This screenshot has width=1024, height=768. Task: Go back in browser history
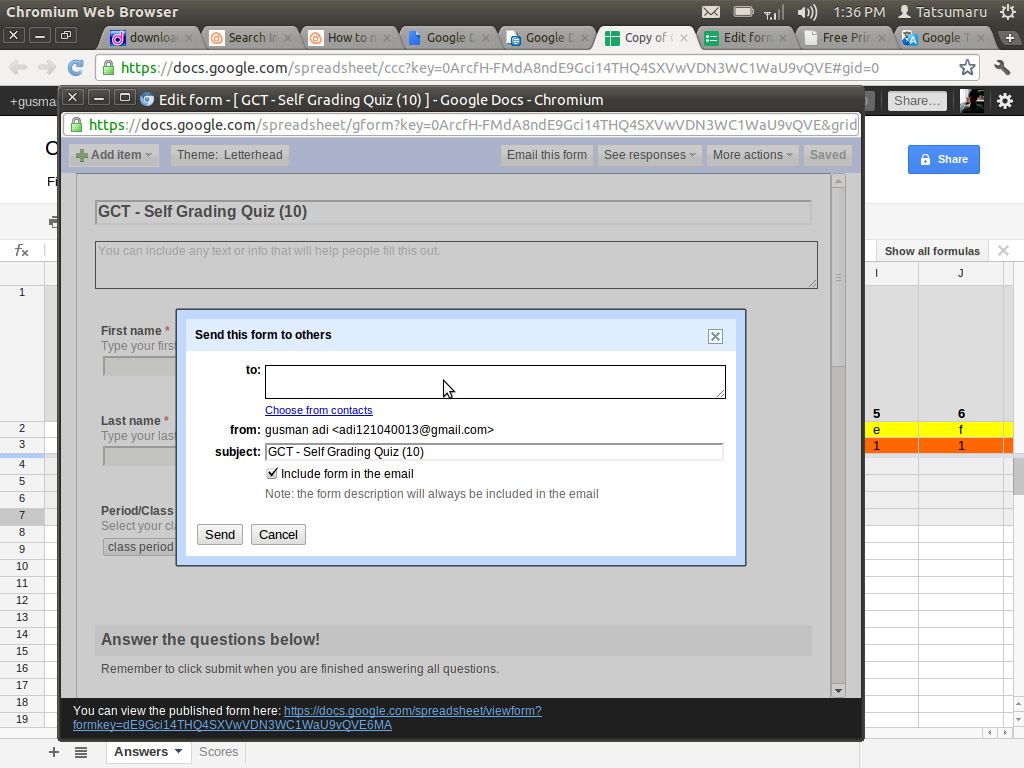tap(18, 67)
